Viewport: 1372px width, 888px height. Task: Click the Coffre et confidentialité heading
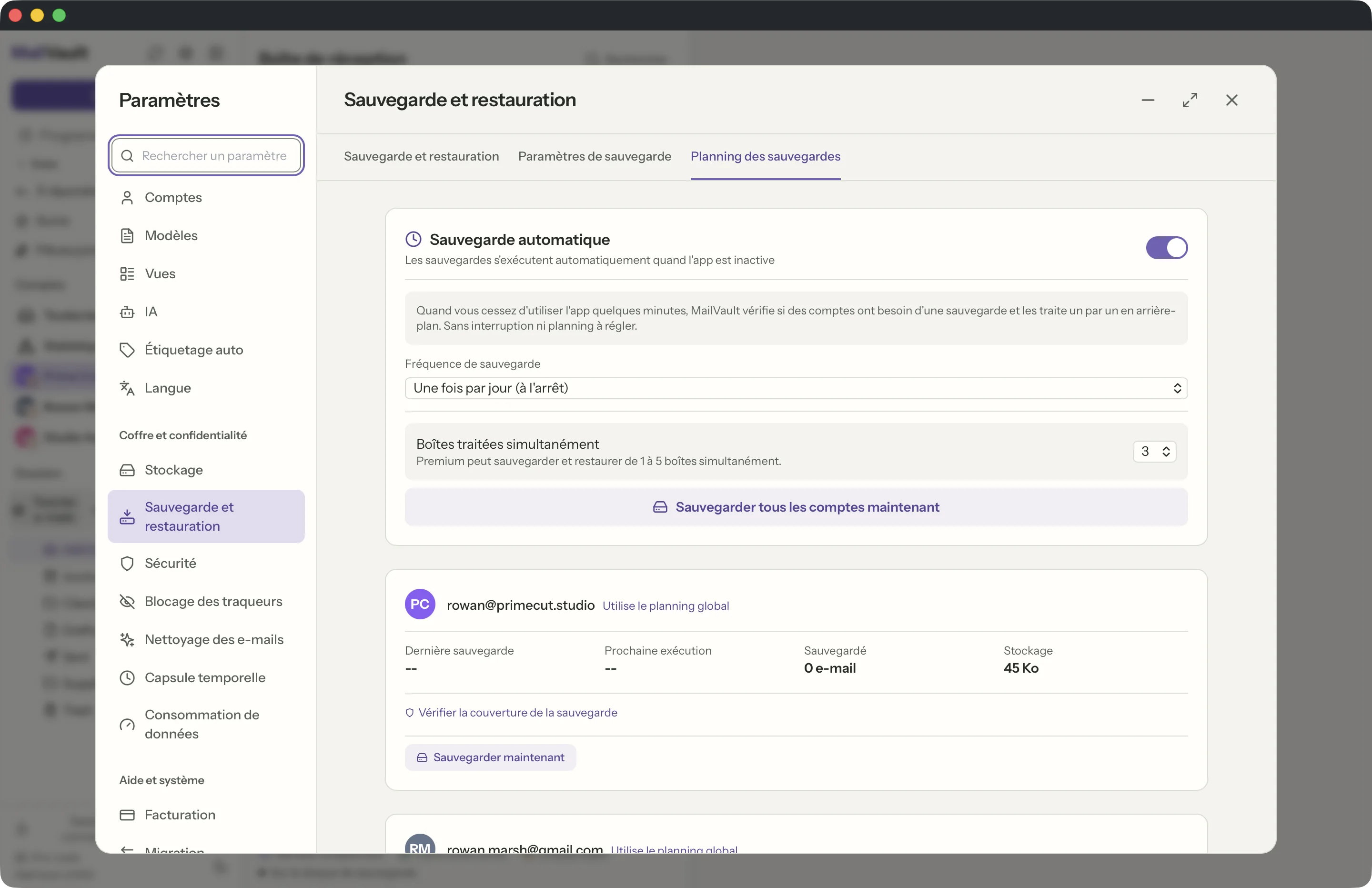click(x=183, y=435)
